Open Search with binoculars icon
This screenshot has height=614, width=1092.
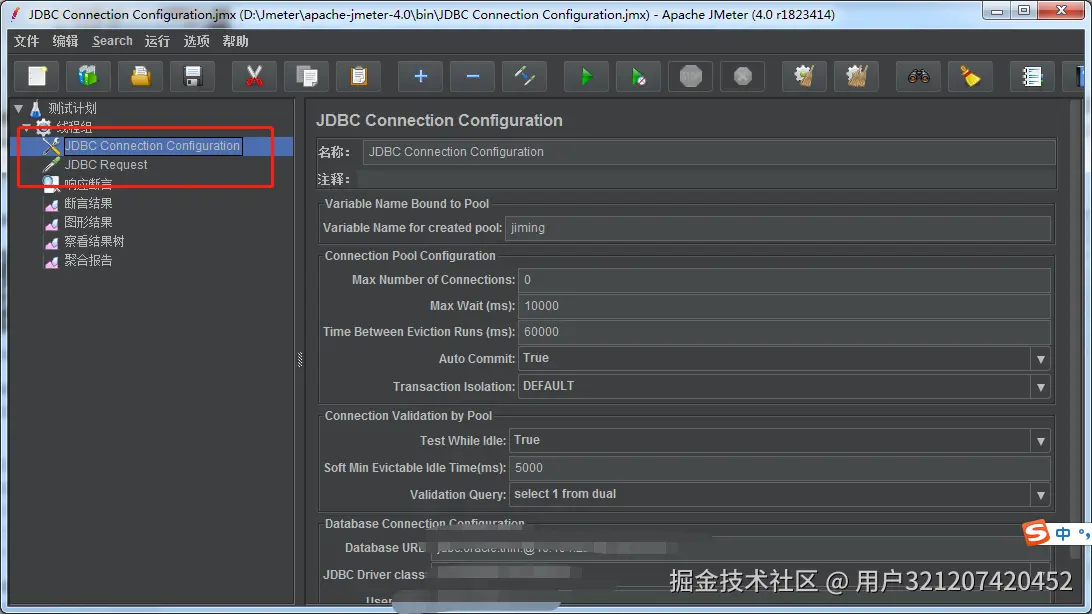[918, 76]
